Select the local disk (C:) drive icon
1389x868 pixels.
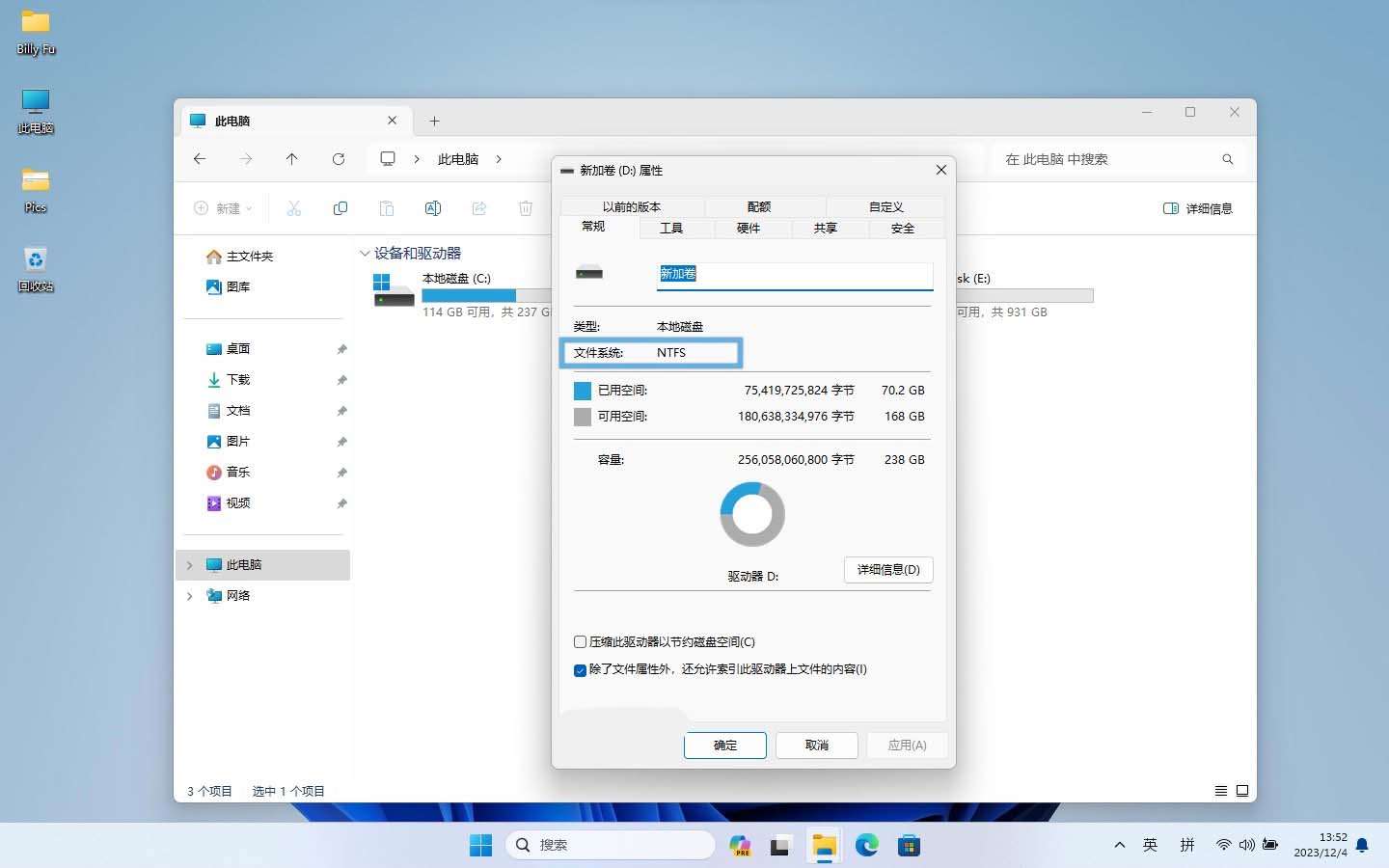394,290
